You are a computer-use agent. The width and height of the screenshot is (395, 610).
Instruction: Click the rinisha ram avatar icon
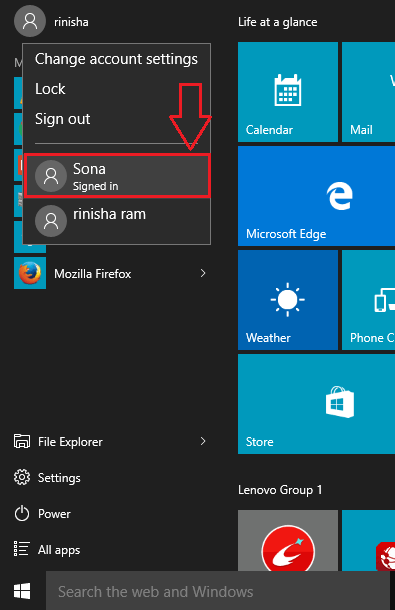tap(51, 221)
